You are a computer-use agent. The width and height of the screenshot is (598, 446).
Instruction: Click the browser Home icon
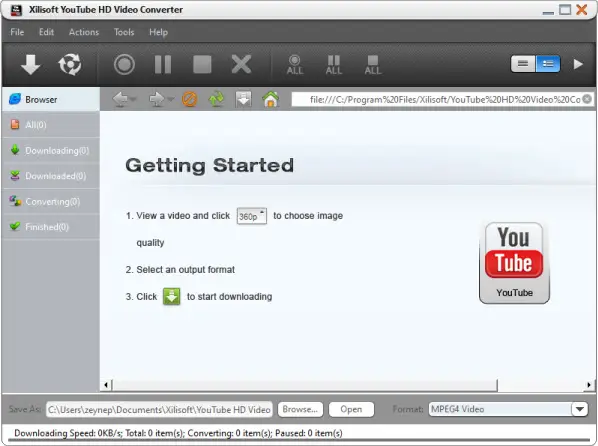(271, 99)
